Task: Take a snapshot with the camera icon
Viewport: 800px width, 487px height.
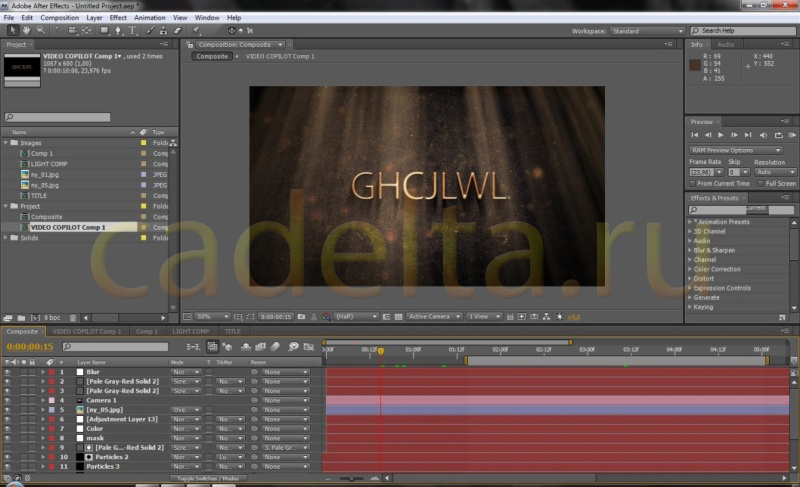Action: coord(302,317)
